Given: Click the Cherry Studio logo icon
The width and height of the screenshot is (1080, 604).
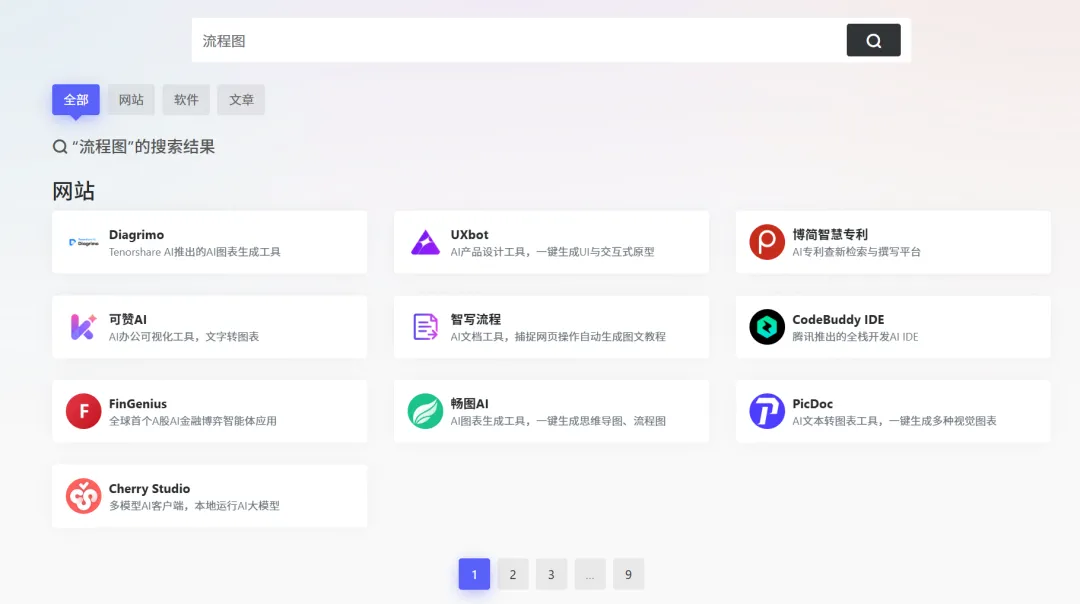Looking at the screenshot, I should [x=83, y=496].
